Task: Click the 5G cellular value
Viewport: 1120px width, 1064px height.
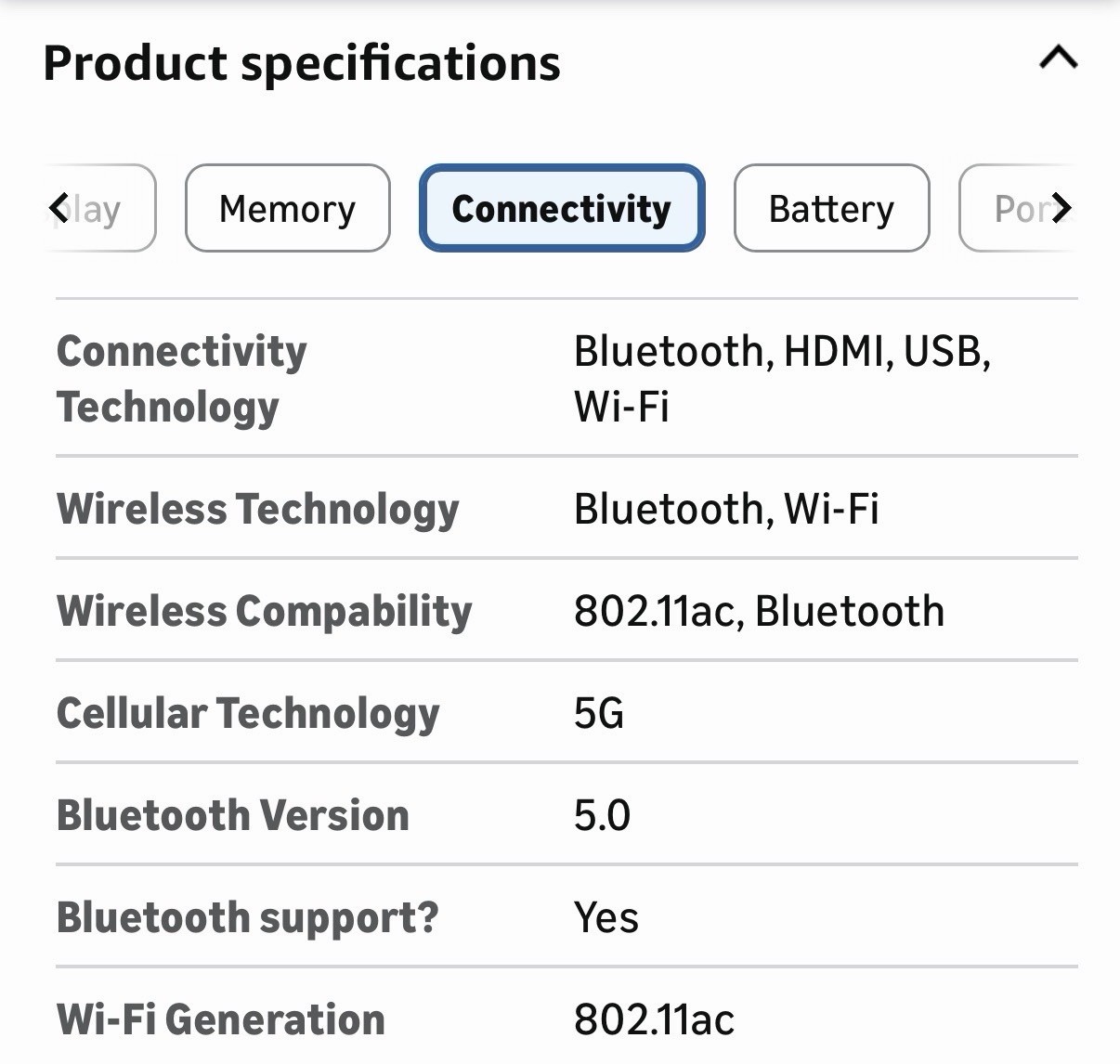Action: pos(599,713)
